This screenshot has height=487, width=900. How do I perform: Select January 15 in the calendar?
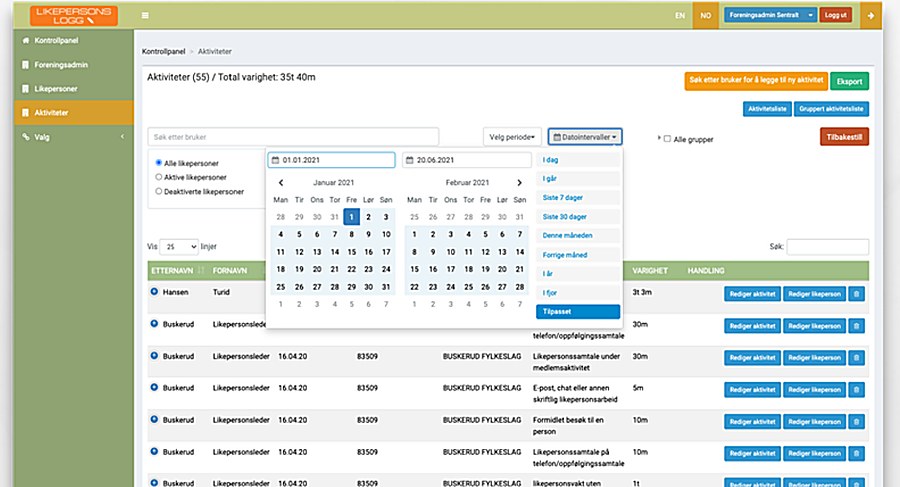pyautogui.click(x=351, y=252)
